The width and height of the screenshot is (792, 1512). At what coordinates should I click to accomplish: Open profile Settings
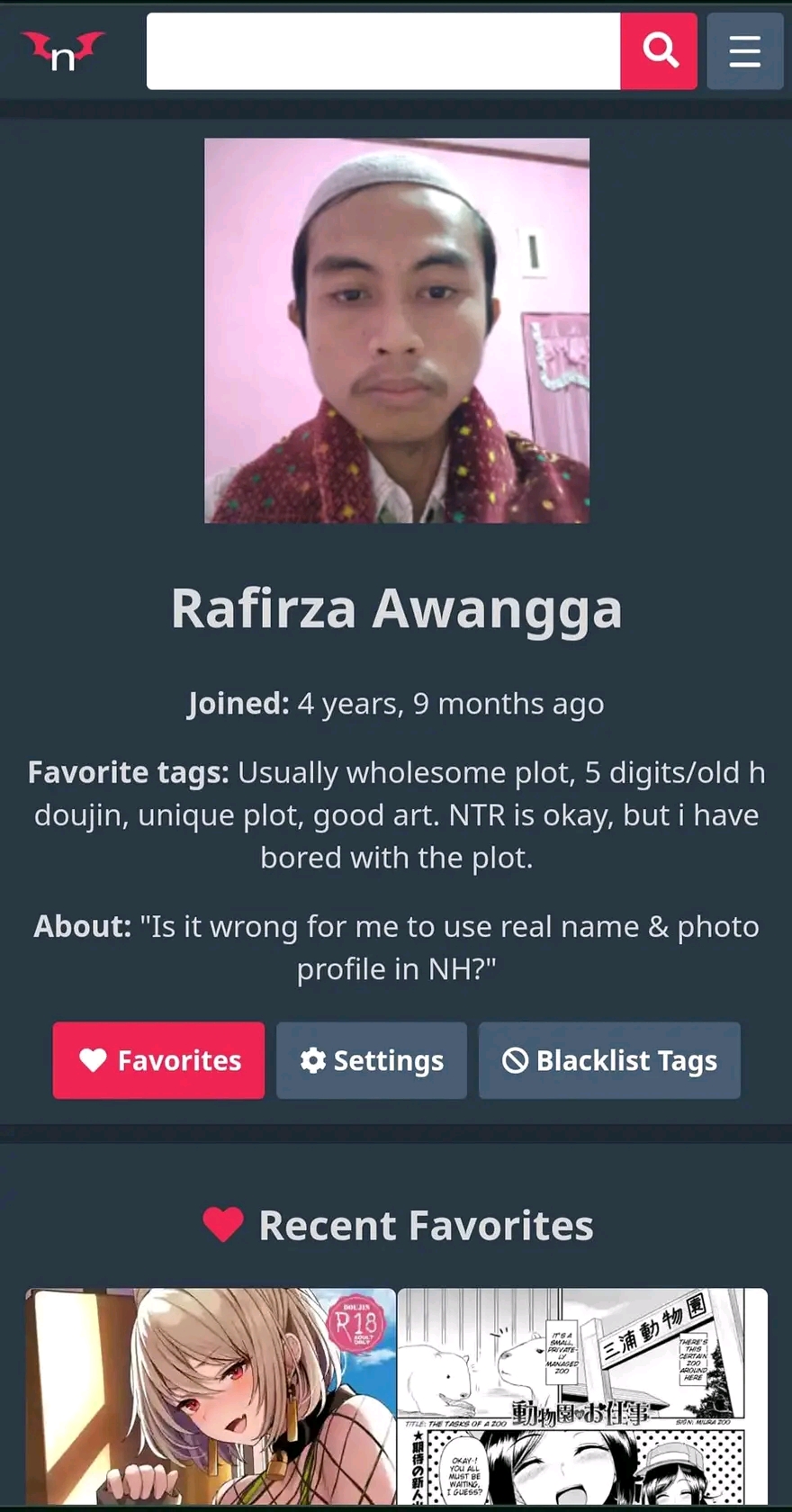click(x=372, y=1060)
